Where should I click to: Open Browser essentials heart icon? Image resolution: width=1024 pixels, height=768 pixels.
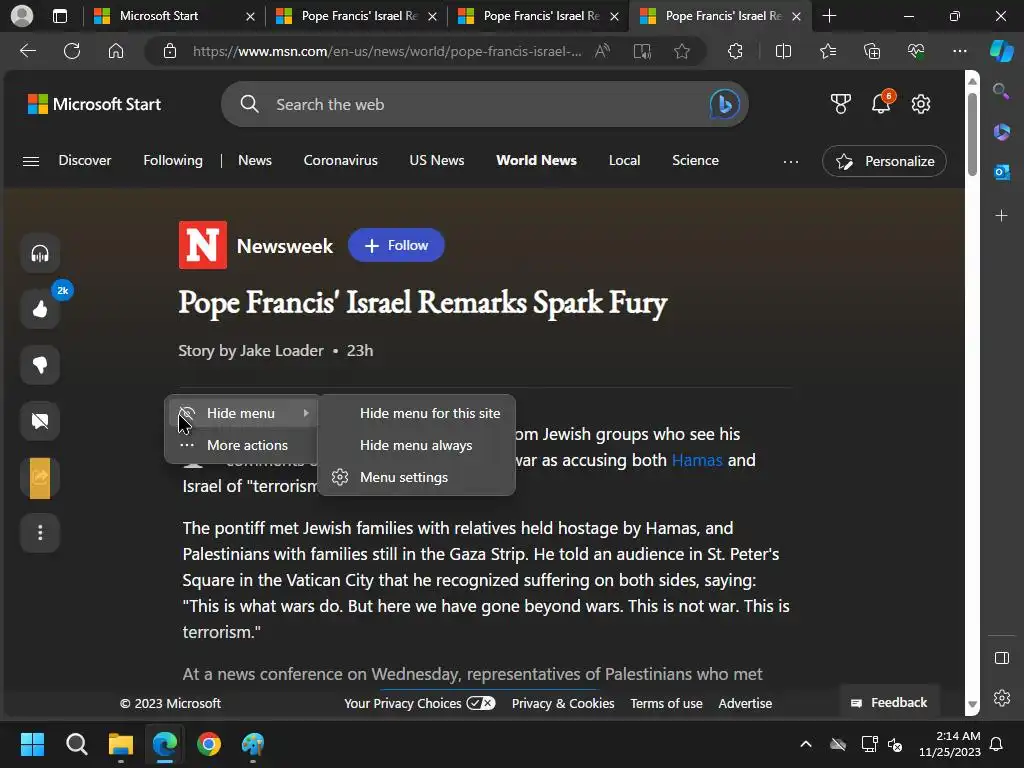coord(916,51)
